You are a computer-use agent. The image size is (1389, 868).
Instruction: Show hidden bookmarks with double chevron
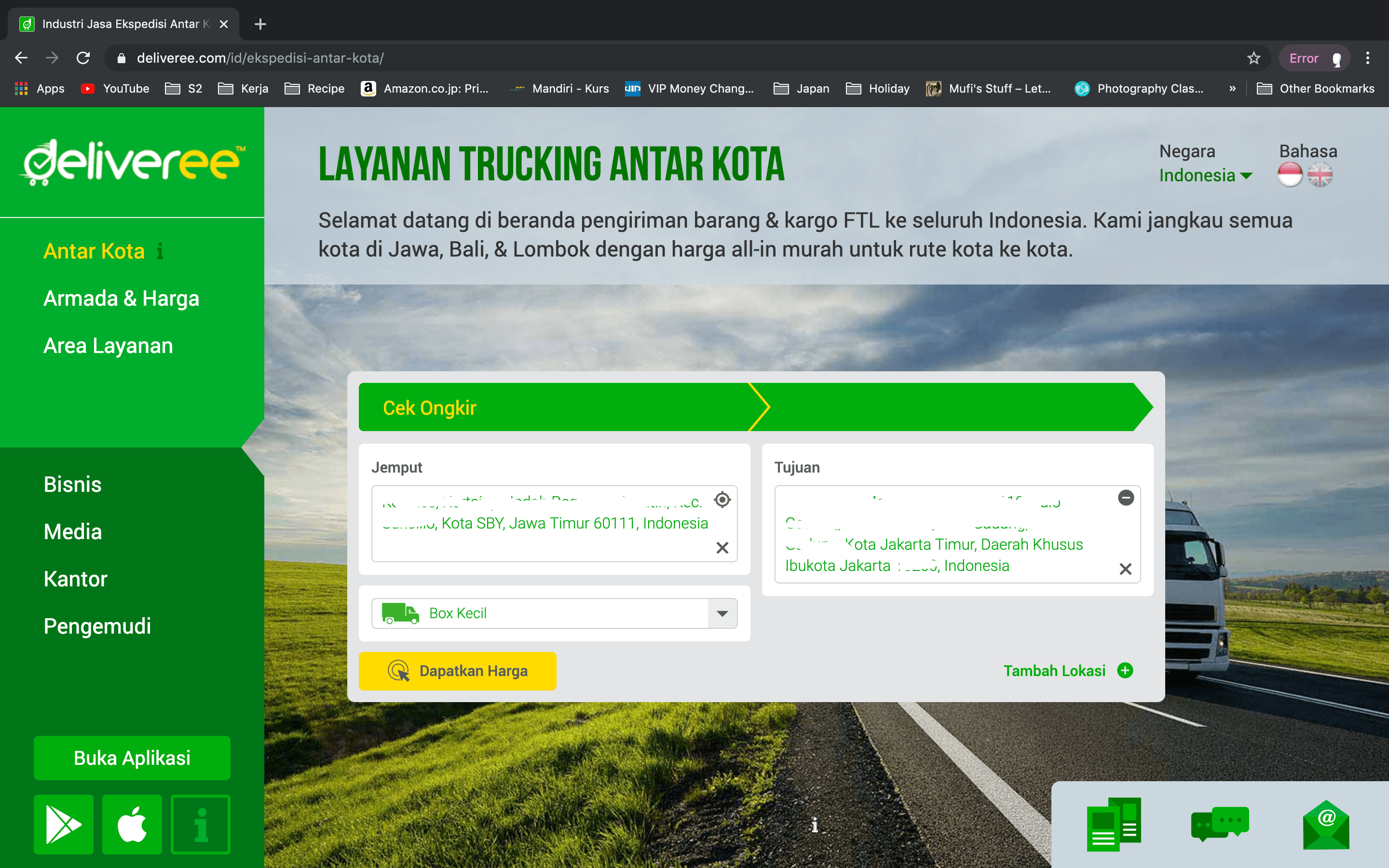1232,88
